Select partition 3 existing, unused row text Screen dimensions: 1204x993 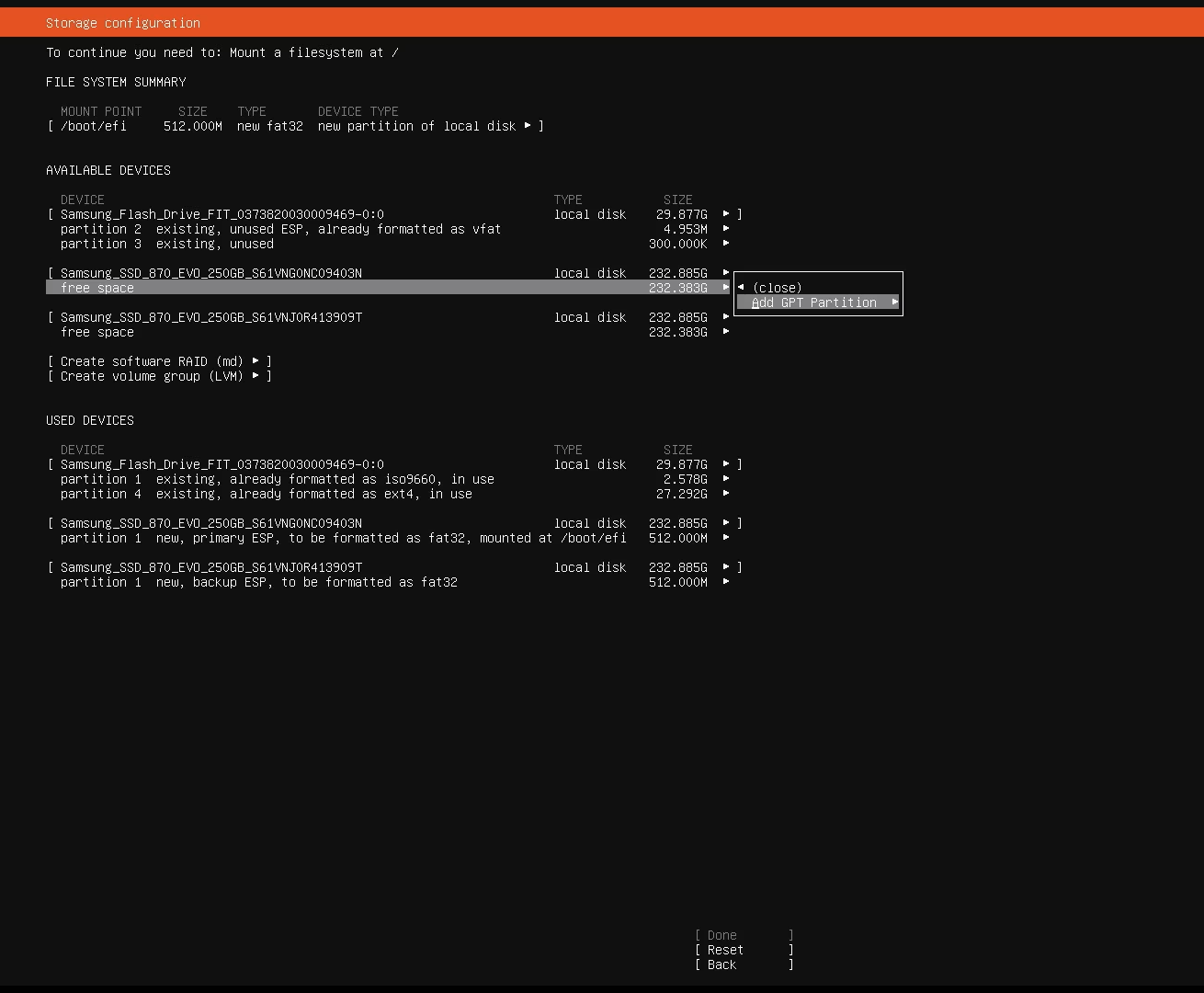(167, 244)
